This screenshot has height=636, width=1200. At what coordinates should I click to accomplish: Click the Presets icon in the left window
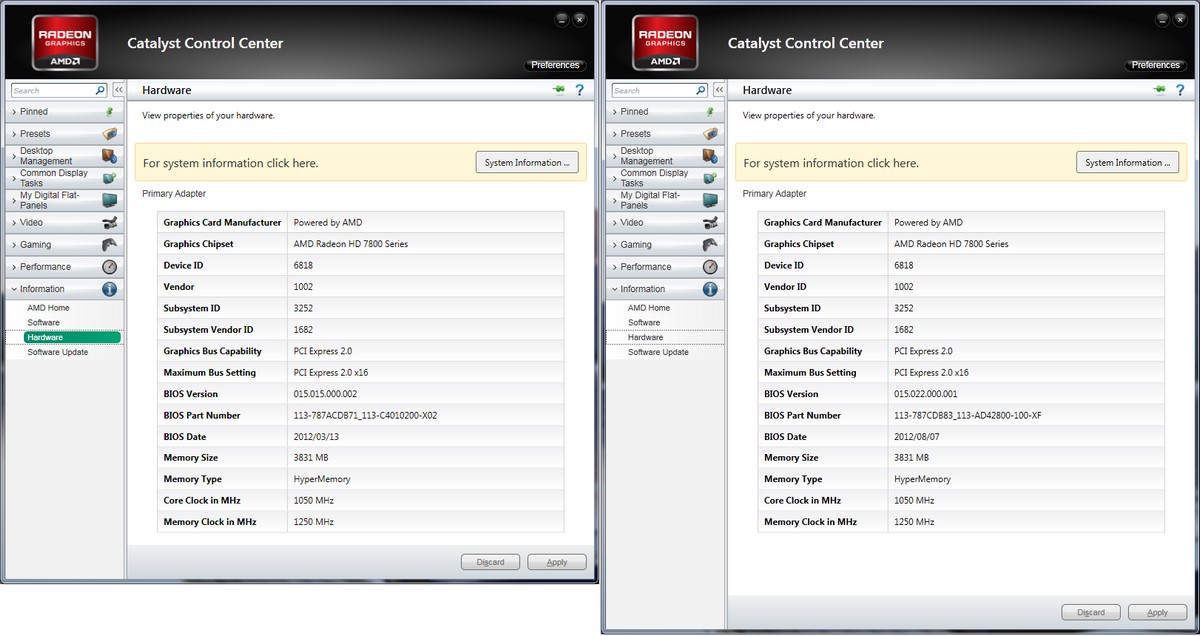[x=110, y=134]
